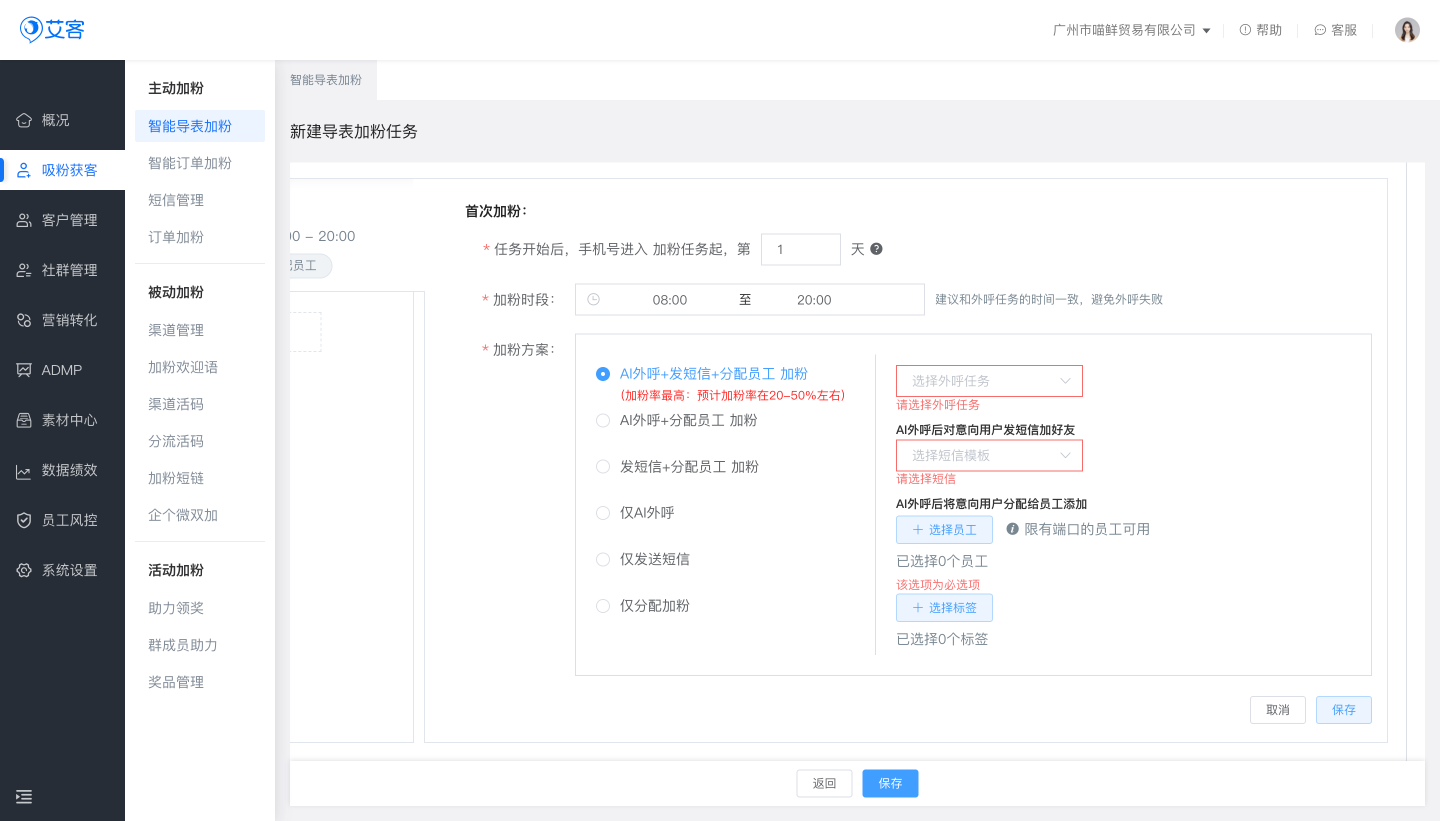
Task: Select AI外呼+发短信+分配员工 加粉 radio
Action: 603,374
